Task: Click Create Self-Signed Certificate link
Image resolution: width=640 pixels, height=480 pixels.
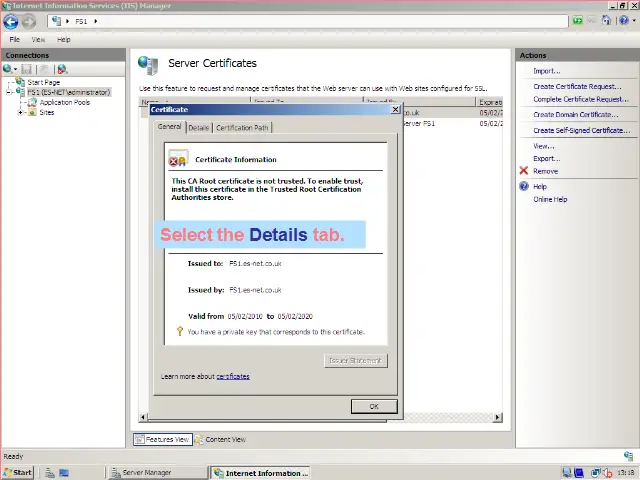Action: (582, 131)
